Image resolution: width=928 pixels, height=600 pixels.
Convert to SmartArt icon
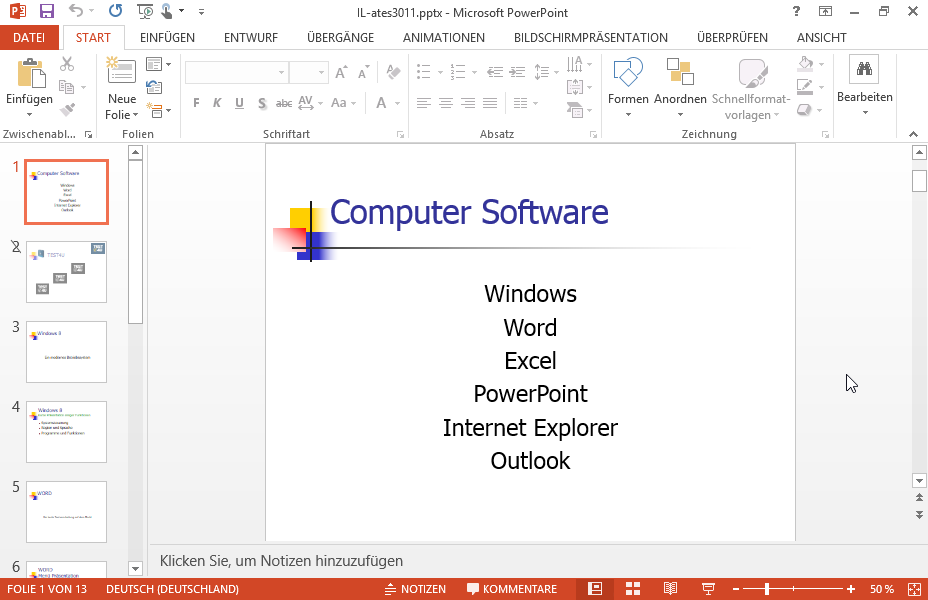click(x=575, y=109)
